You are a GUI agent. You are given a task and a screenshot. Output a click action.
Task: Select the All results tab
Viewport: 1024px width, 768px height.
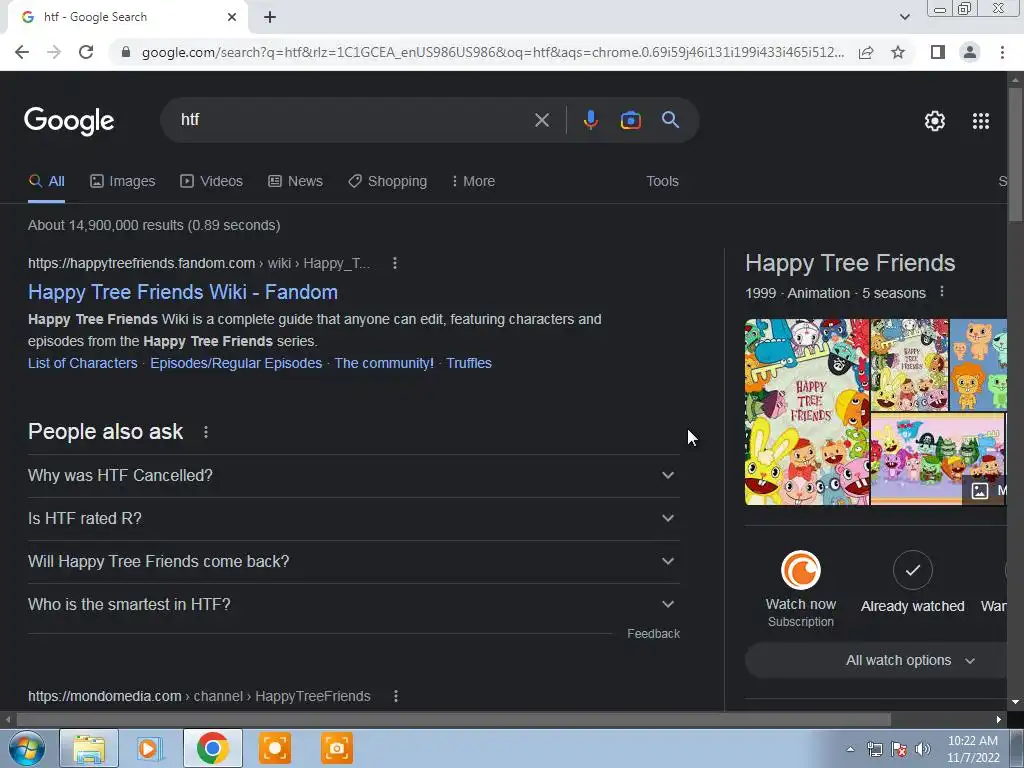tap(46, 181)
